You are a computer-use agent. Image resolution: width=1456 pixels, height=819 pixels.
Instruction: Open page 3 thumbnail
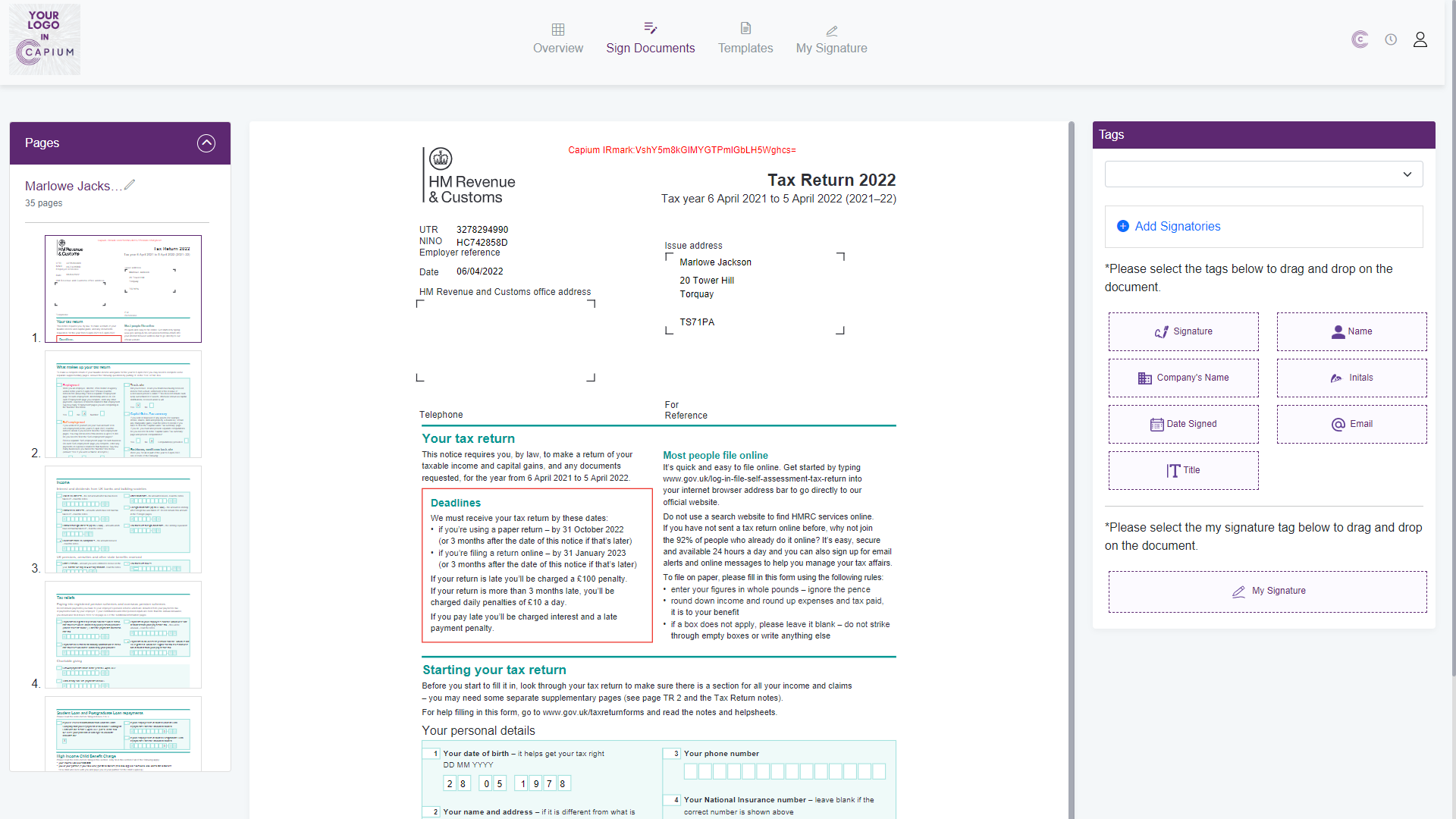[123, 519]
